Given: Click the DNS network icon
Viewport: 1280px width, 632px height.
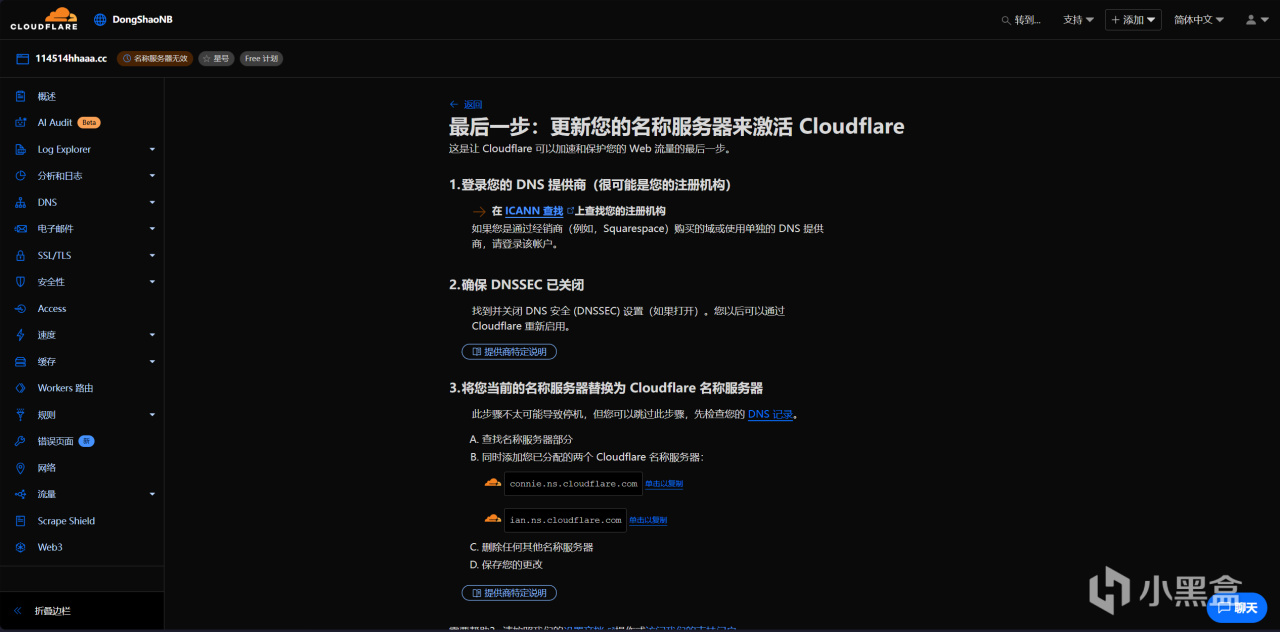Looking at the screenshot, I should pyautogui.click(x=21, y=202).
